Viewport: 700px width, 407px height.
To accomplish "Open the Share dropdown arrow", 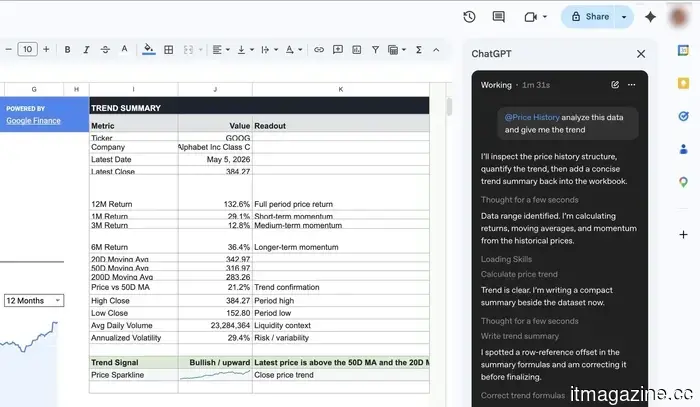I will coord(624,17).
